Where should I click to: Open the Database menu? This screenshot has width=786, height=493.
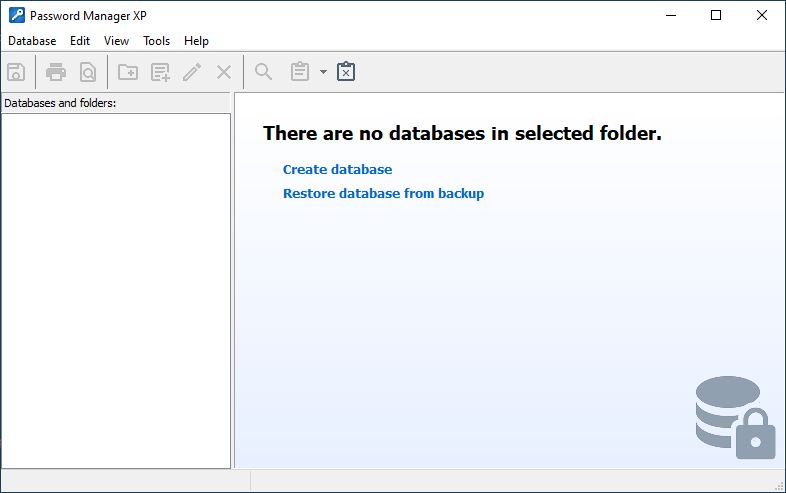[32, 41]
